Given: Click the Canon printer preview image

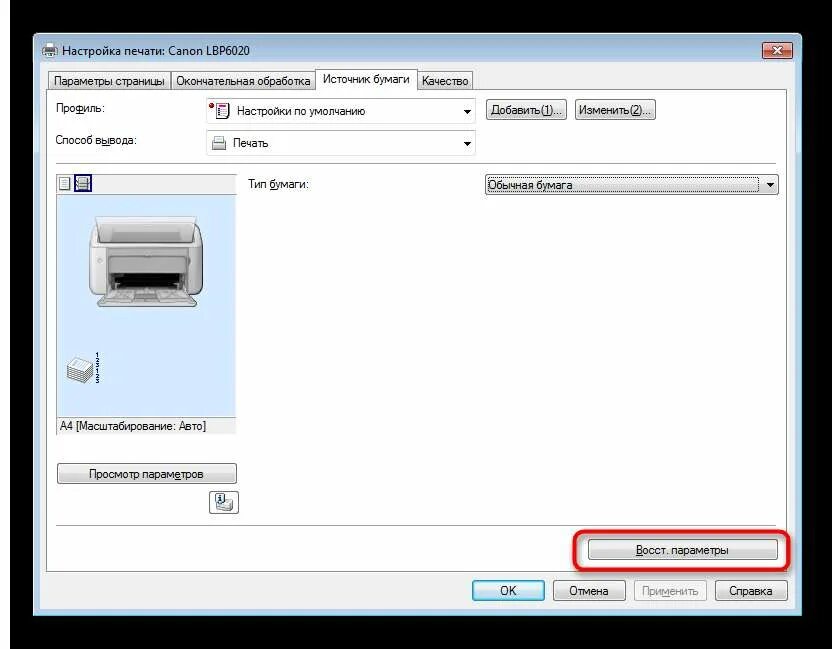Looking at the screenshot, I should tap(145, 261).
